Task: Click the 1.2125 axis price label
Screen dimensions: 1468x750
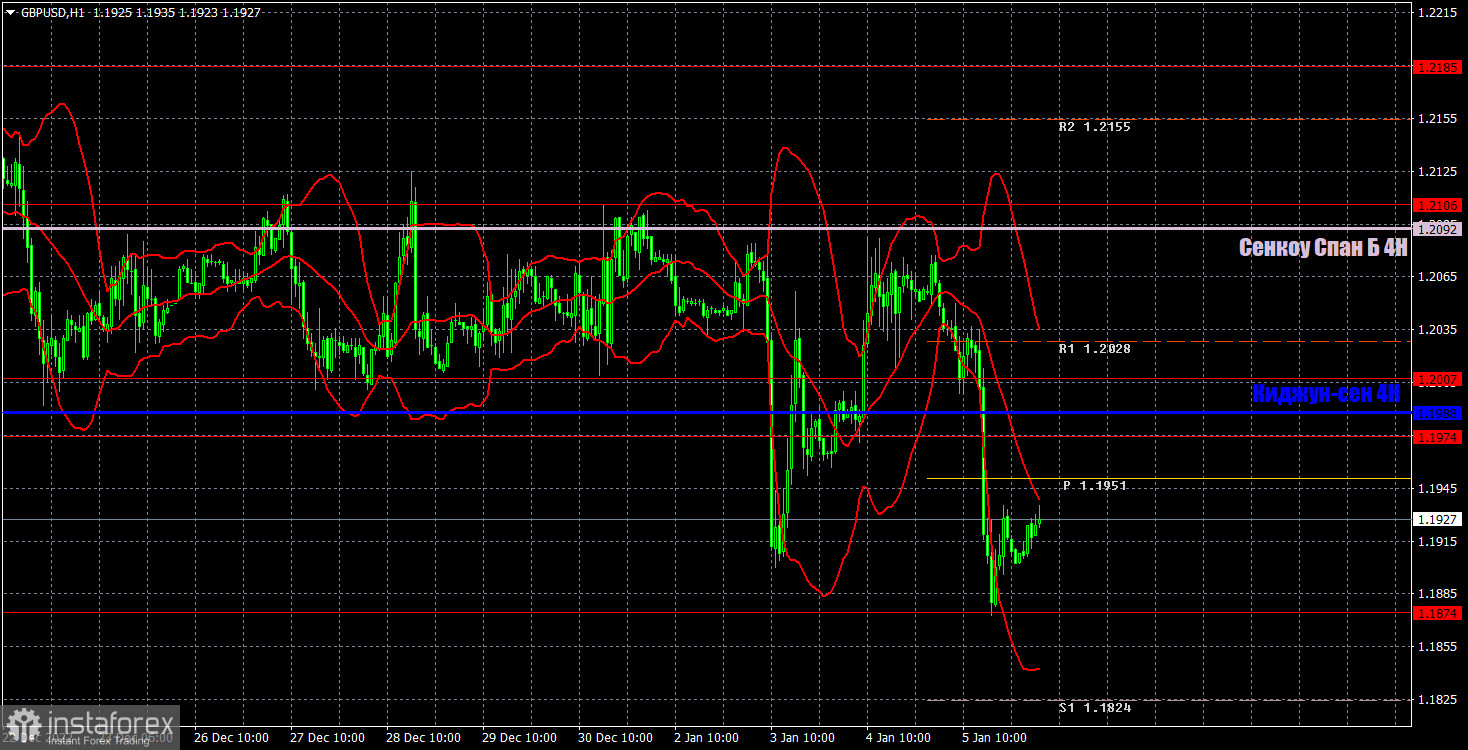Action: (1437, 171)
